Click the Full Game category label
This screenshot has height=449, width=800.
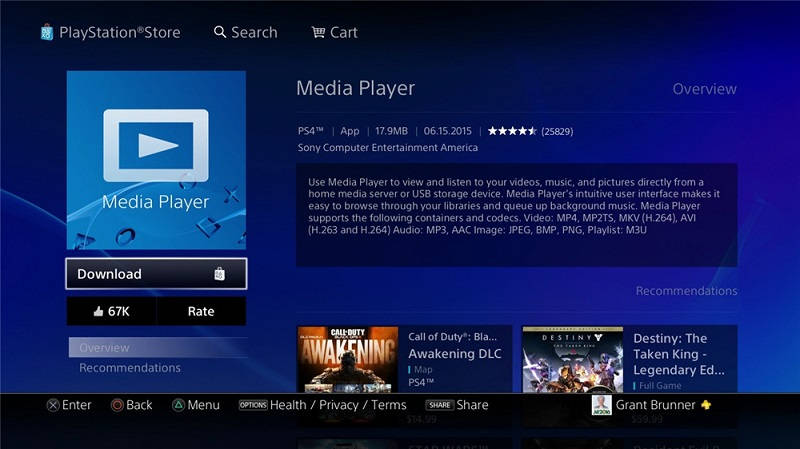[x=660, y=386]
